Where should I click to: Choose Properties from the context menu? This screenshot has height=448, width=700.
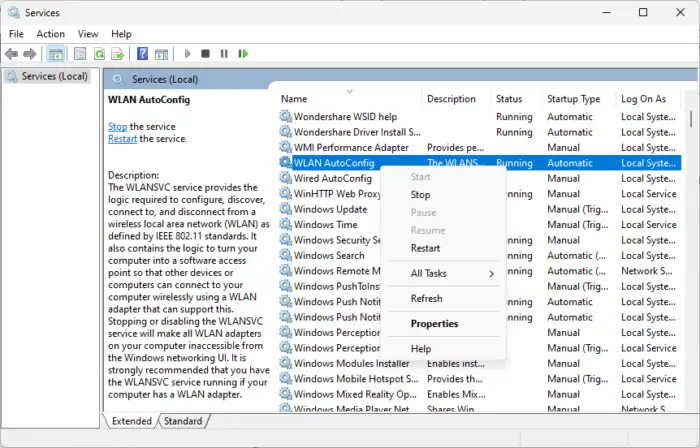click(434, 324)
